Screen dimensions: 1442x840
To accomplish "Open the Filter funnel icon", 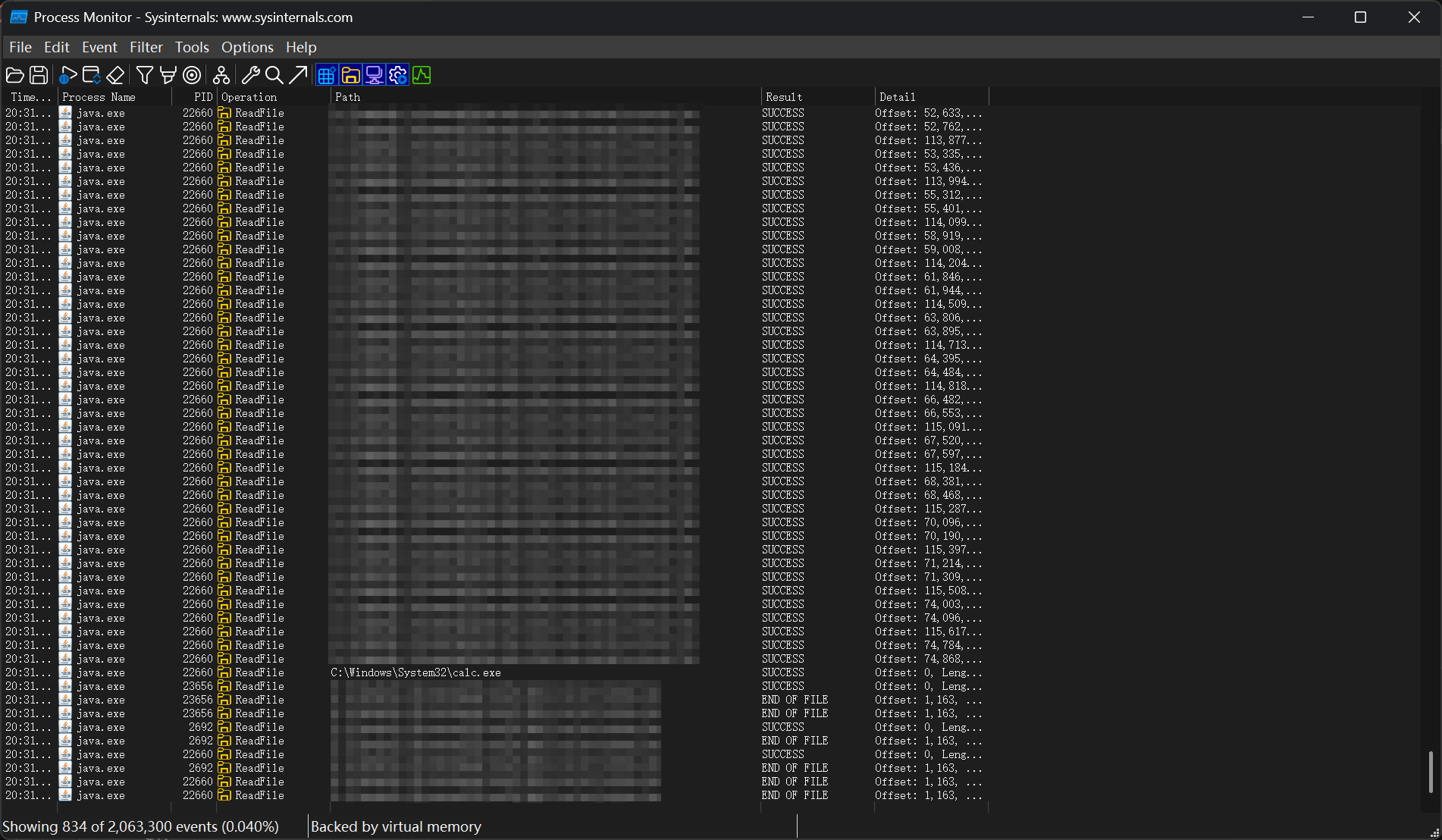I will (x=144, y=75).
